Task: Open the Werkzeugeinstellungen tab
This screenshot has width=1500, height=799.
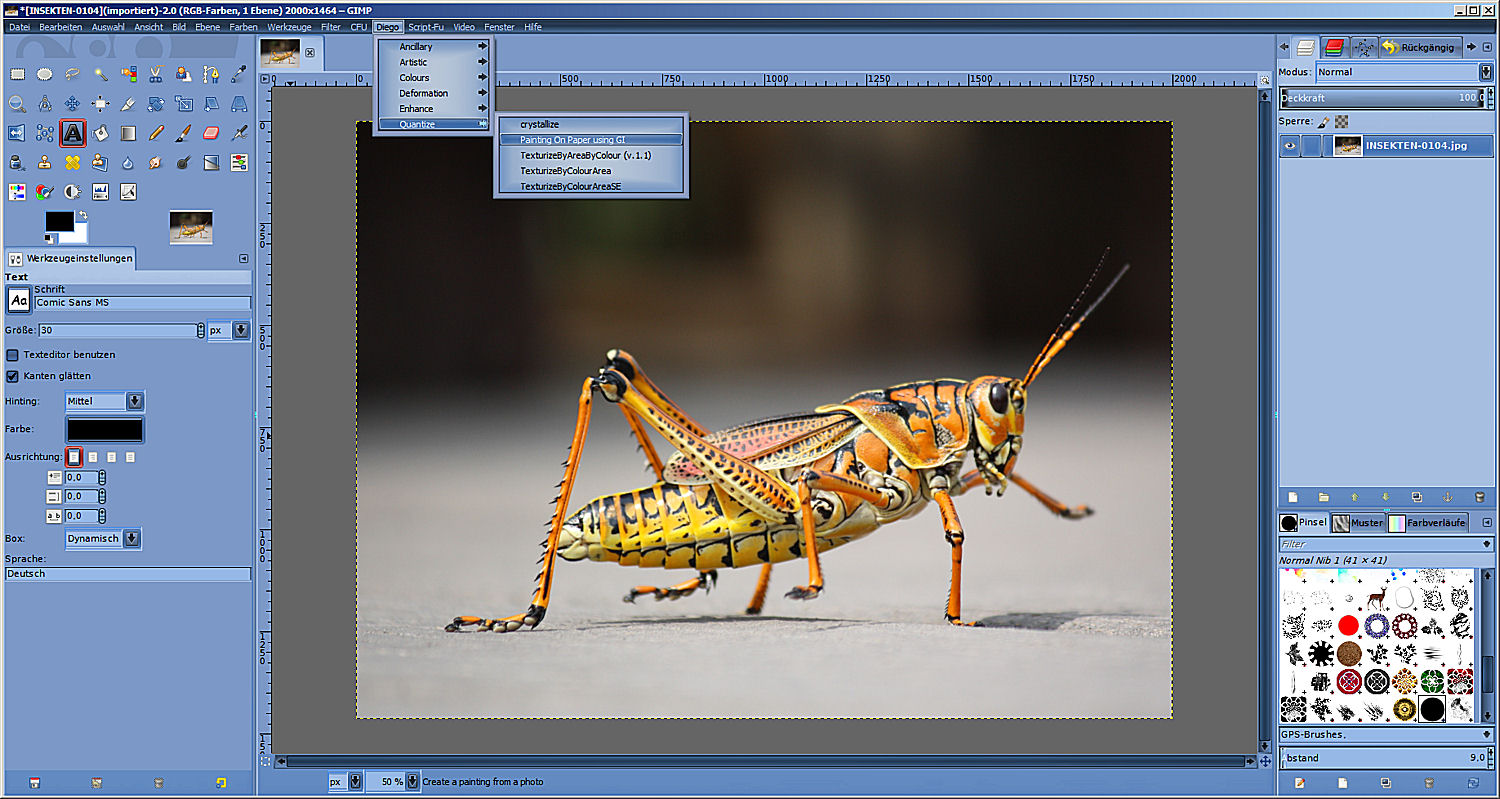Action: pos(70,259)
